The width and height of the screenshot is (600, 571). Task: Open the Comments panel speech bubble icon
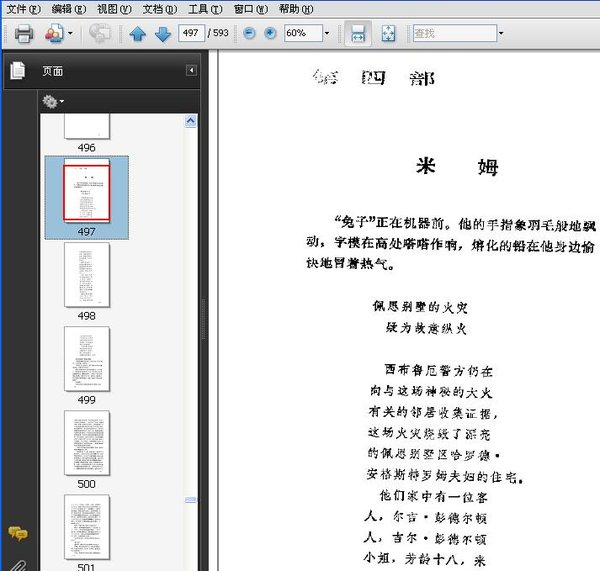[x=17, y=533]
